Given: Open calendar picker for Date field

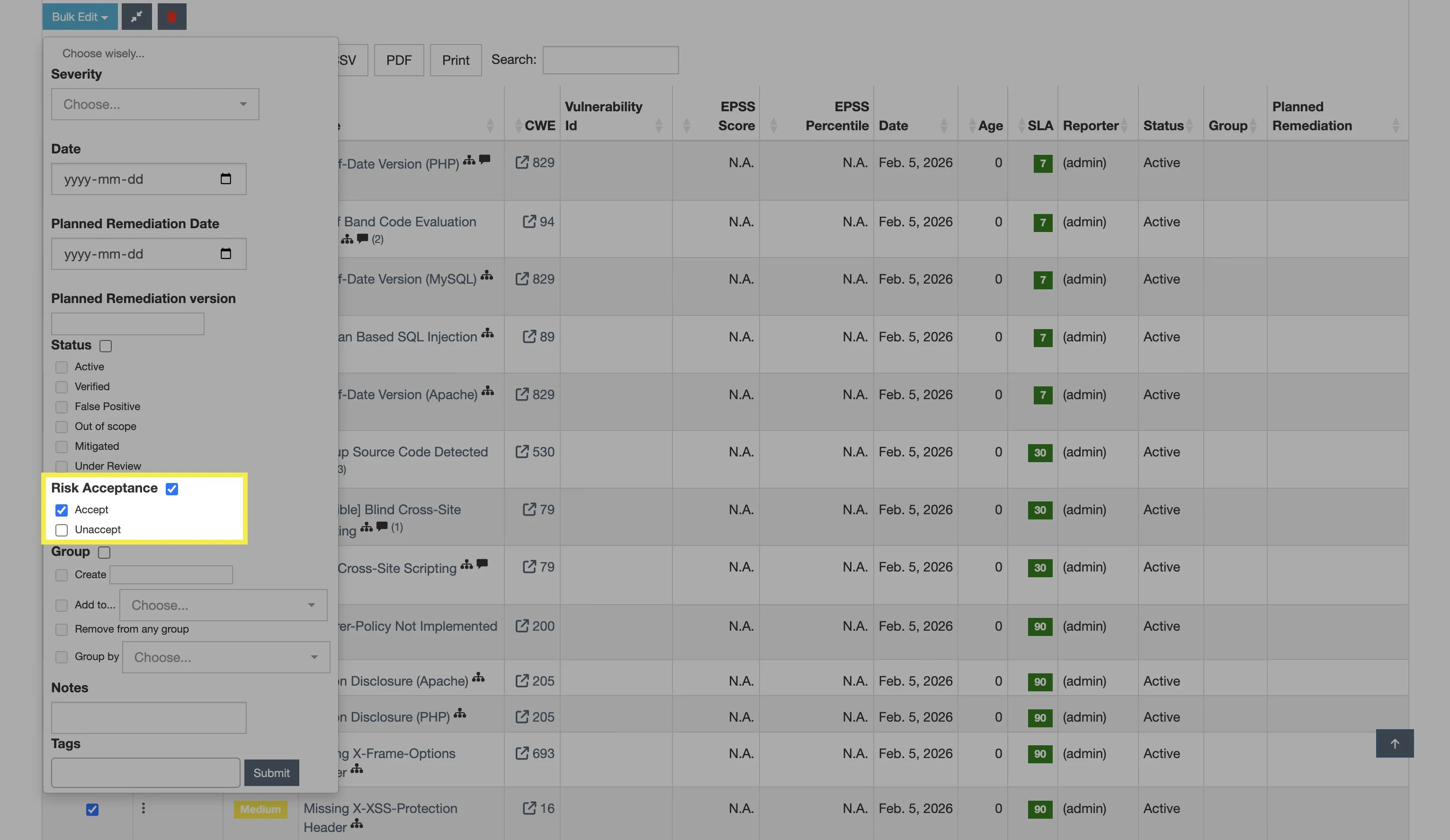Looking at the screenshot, I should click(x=225, y=179).
